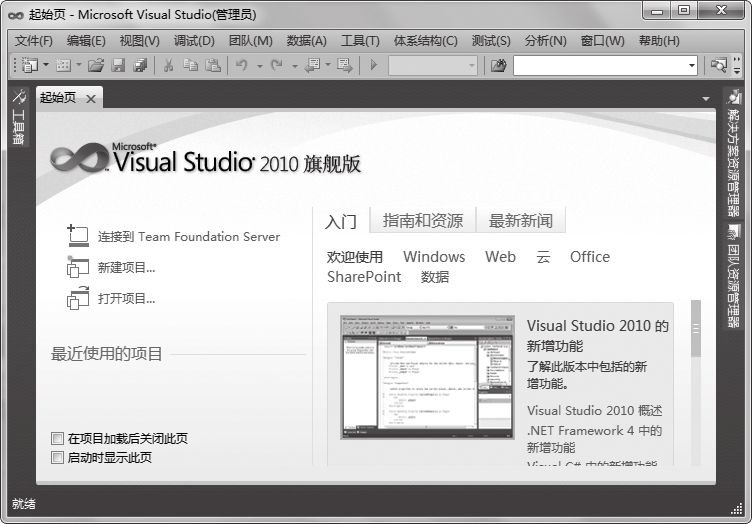Select the 入门 tab
The height and width of the screenshot is (524, 752).
[341, 221]
